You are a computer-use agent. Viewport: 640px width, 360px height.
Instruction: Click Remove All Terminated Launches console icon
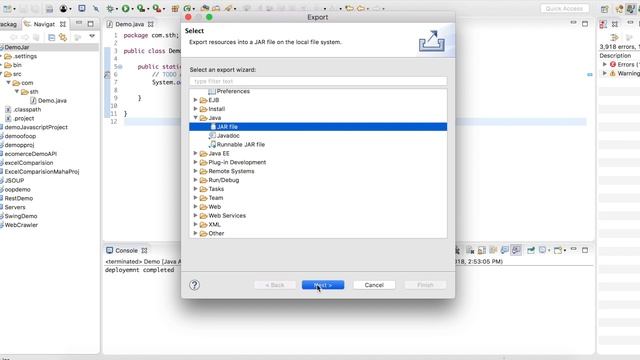point(470,250)
